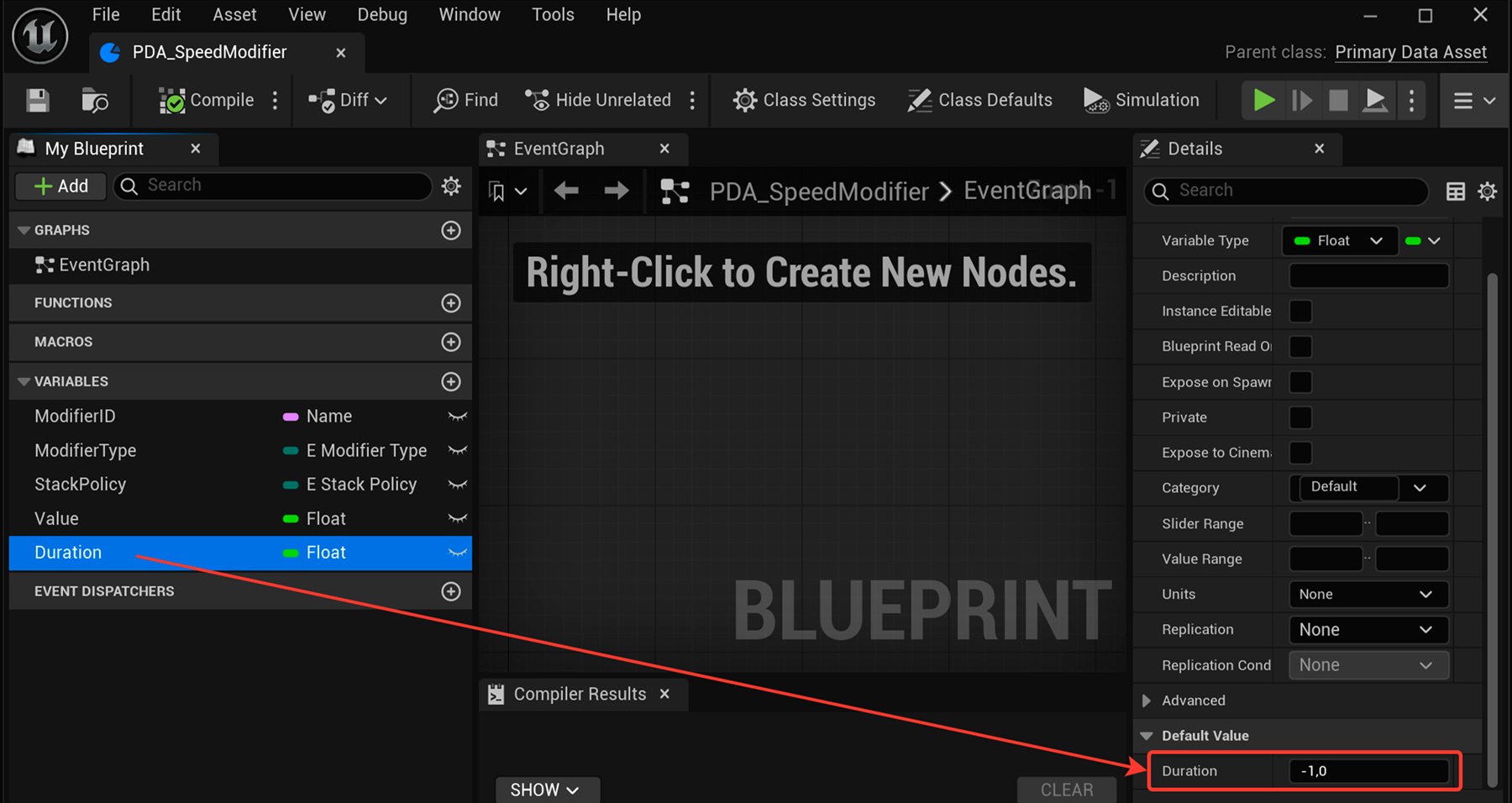Start Simulation from the toolbar

[x=1142, y=100]
